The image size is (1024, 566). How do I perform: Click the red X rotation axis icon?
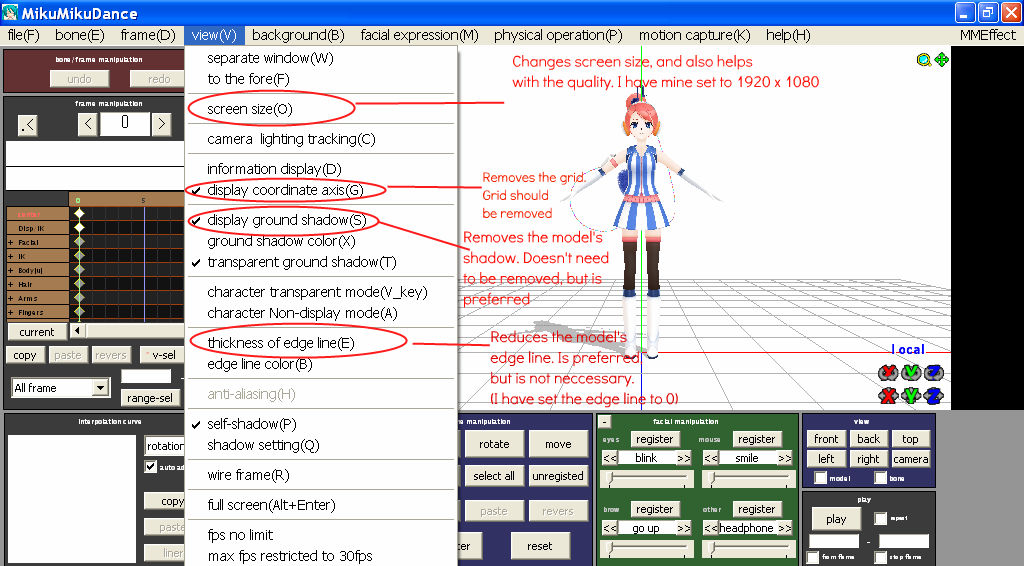pyautogui.click(x=888, y=373)
